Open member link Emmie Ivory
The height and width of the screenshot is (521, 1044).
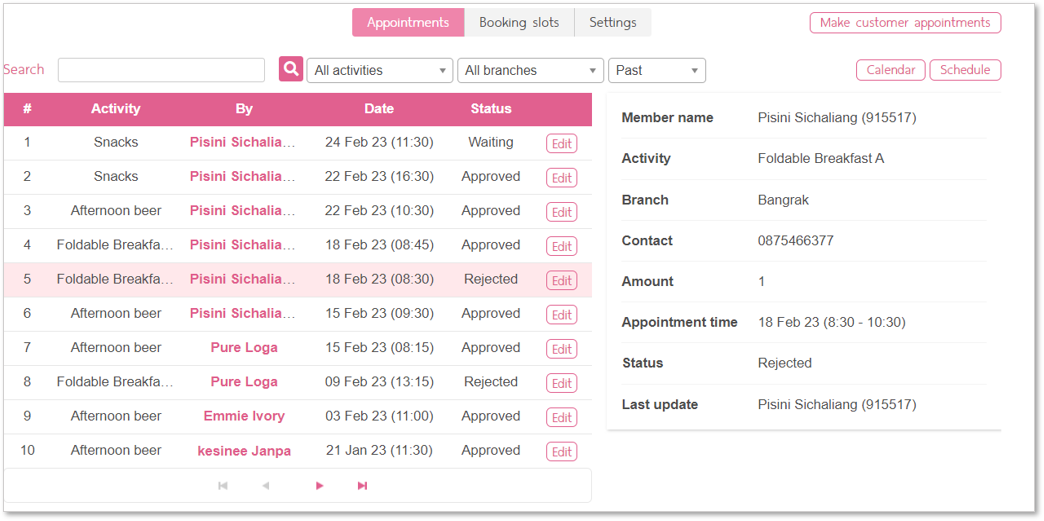244,416
